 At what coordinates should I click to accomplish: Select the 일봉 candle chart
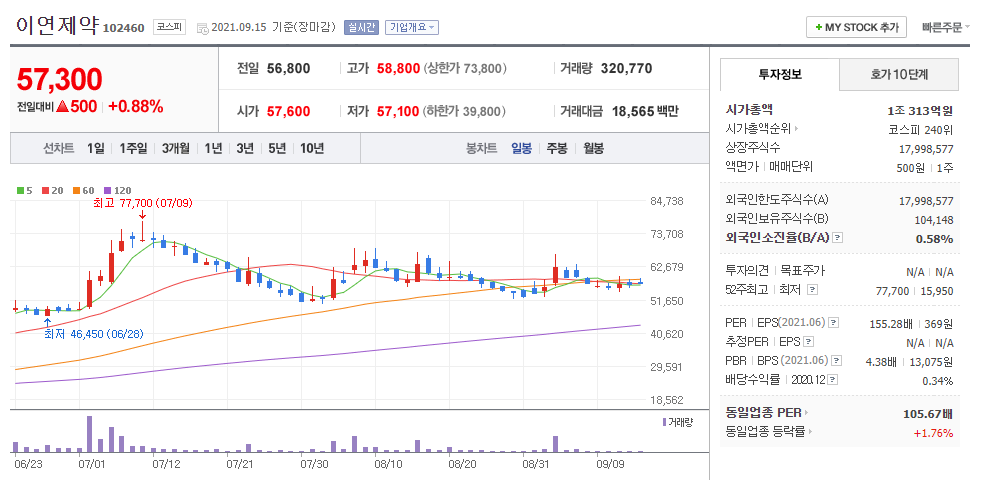click(x=521, y=149)
